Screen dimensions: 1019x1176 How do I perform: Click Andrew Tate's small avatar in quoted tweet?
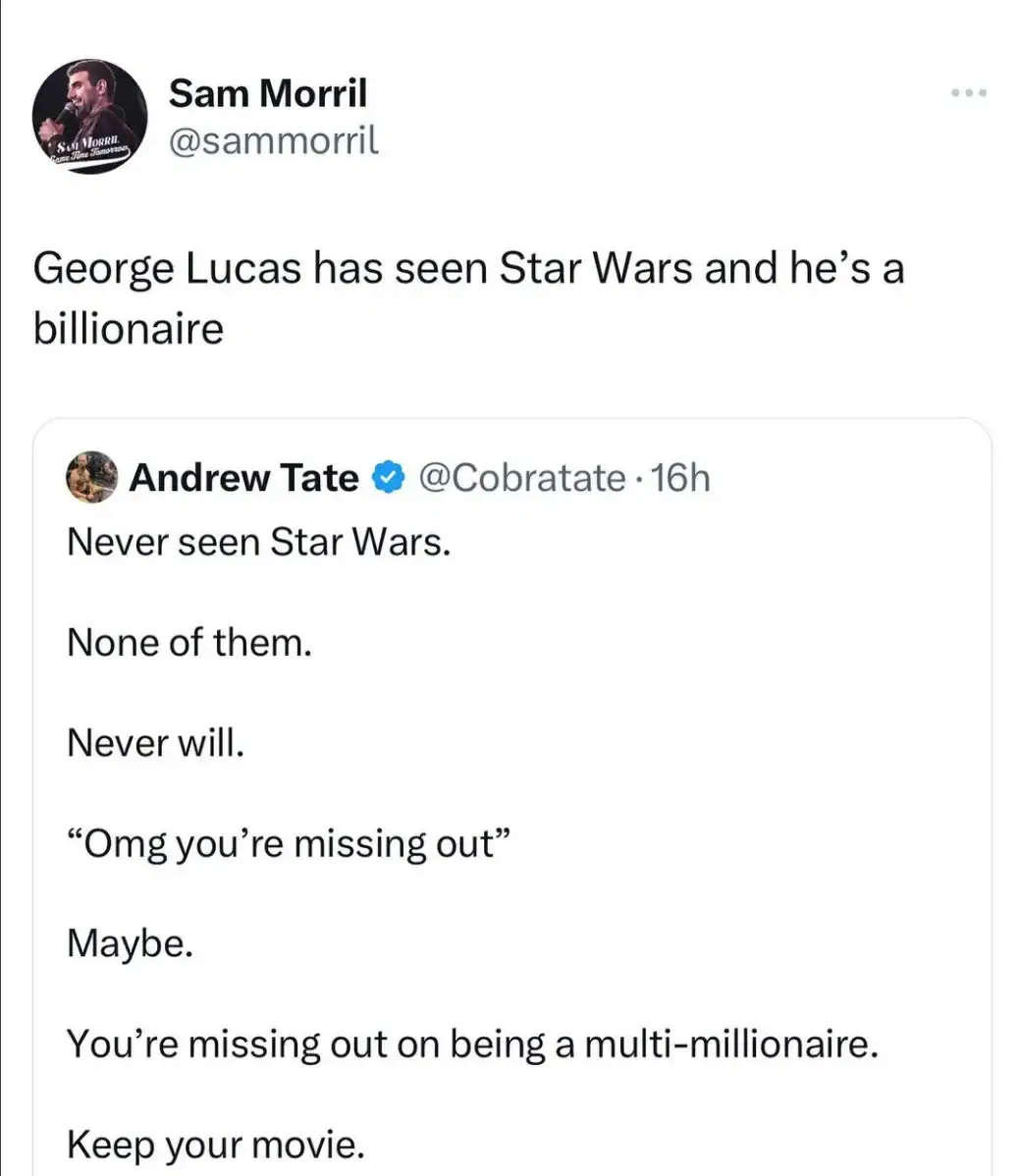click(x=91, y=477)
